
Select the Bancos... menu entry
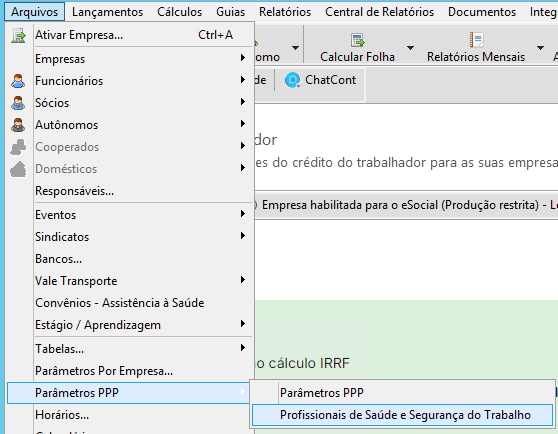130,259
